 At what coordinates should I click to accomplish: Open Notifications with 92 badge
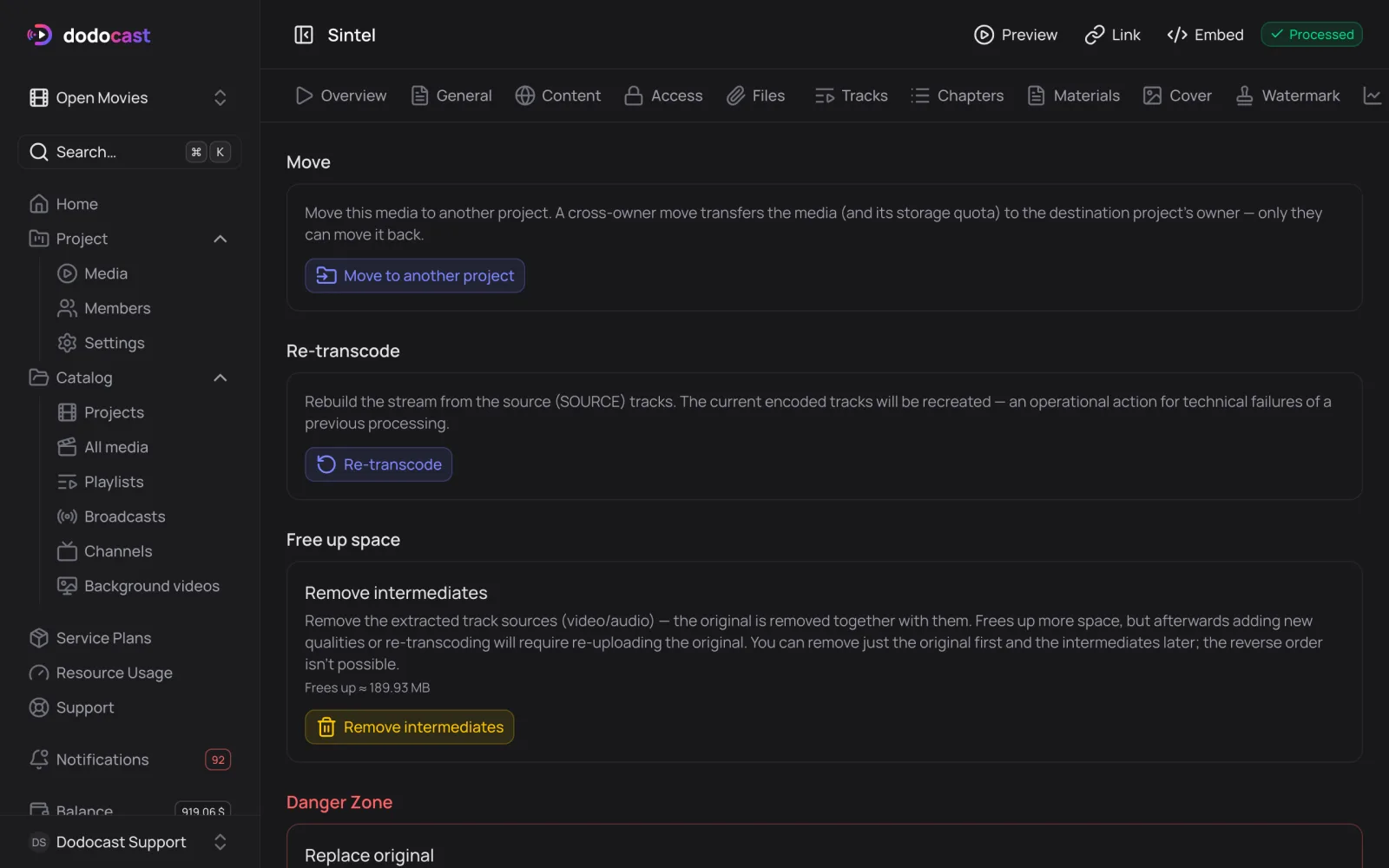(x=129, y=759)
